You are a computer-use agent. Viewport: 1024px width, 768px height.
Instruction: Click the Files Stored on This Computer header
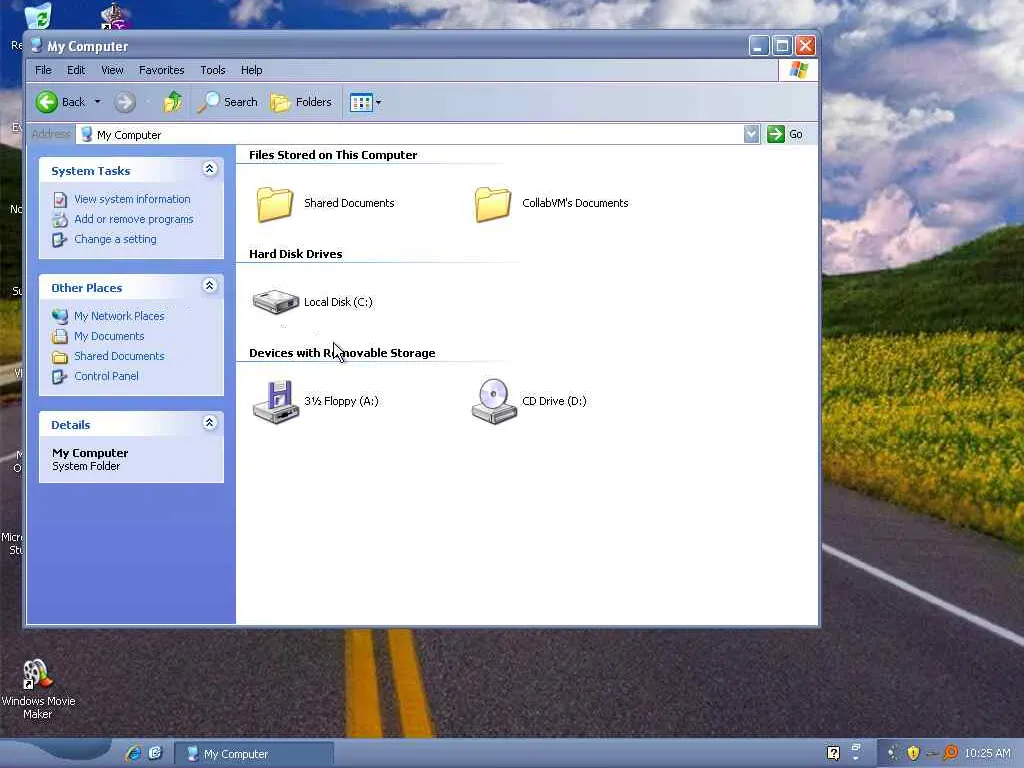click(333, 155)
